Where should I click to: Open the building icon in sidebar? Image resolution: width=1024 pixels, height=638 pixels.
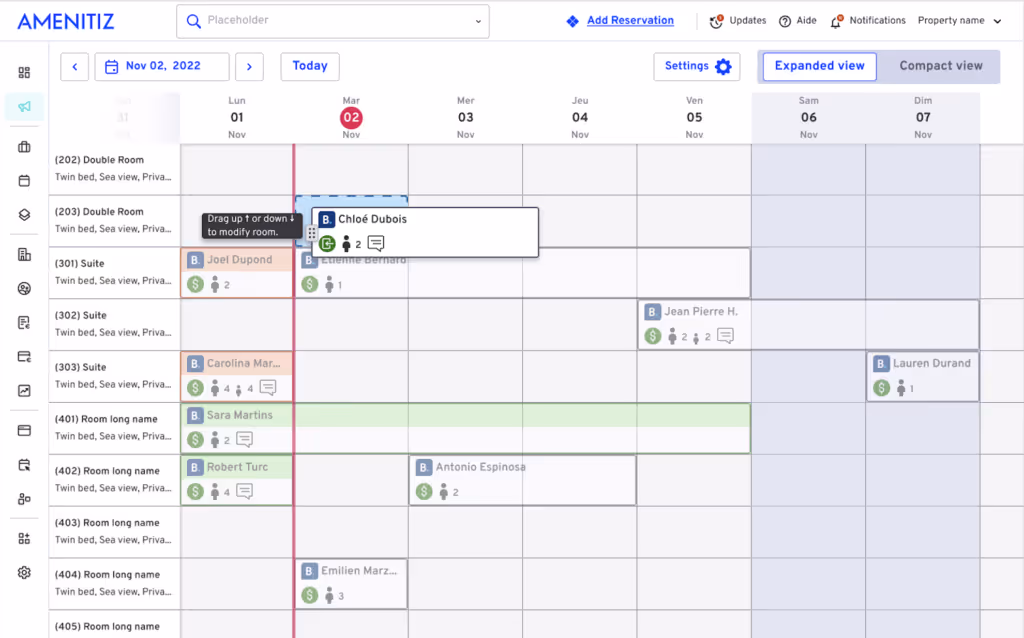tap(24, 255)
